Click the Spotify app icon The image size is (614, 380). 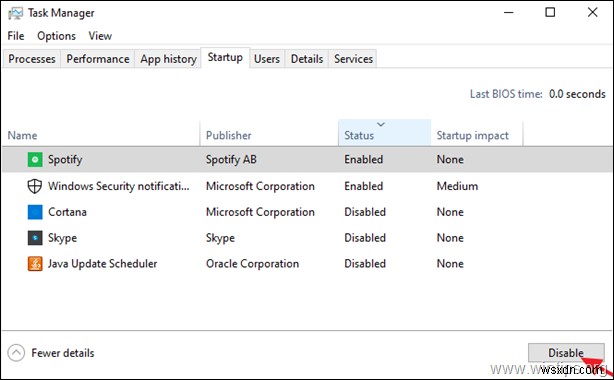[35, 159]
